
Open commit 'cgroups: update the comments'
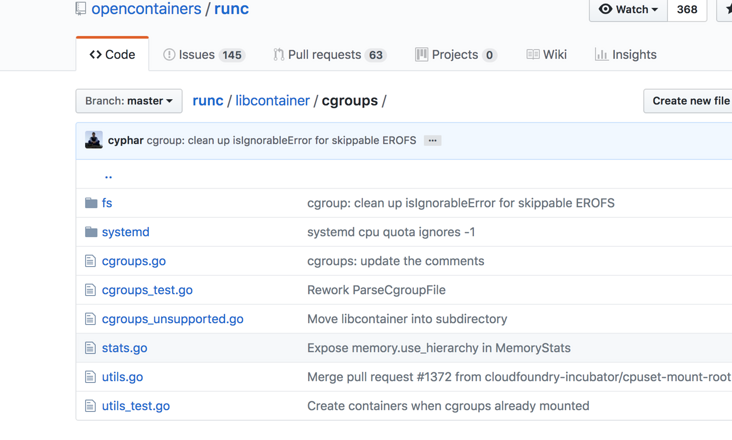(x=396, y=261)
